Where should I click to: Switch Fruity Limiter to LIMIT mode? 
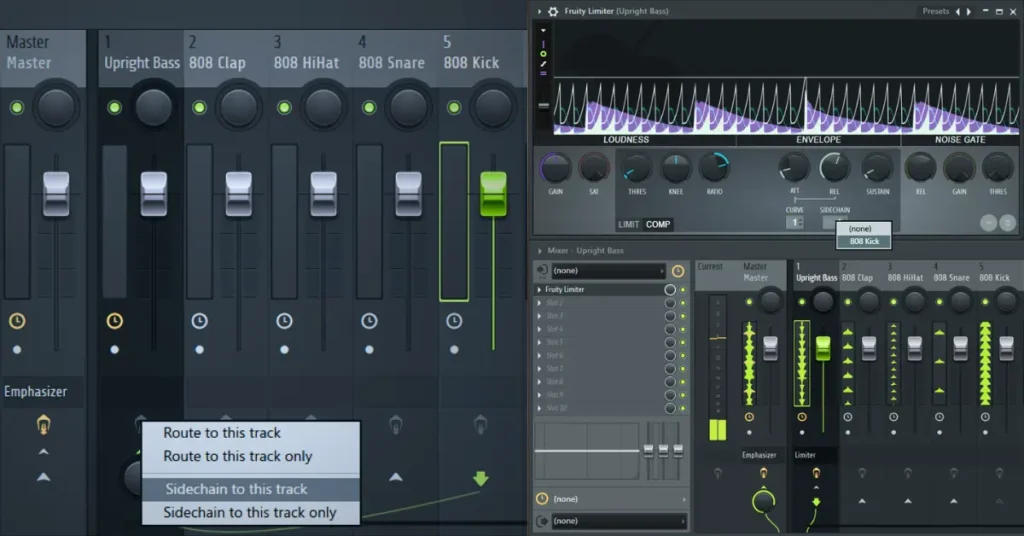click(x=628, y=224)
